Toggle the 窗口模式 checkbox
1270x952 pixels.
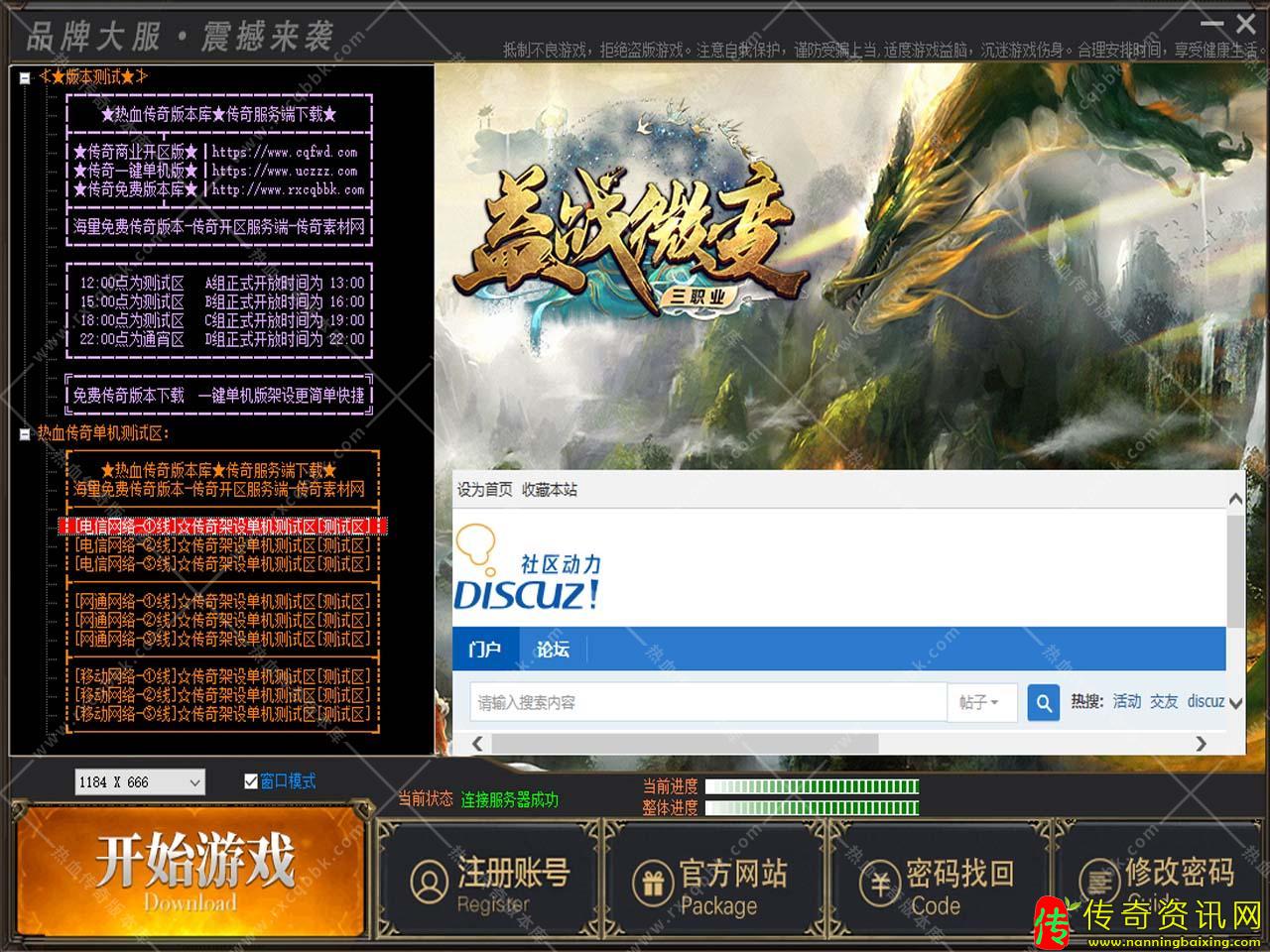(x=251, y=781)
